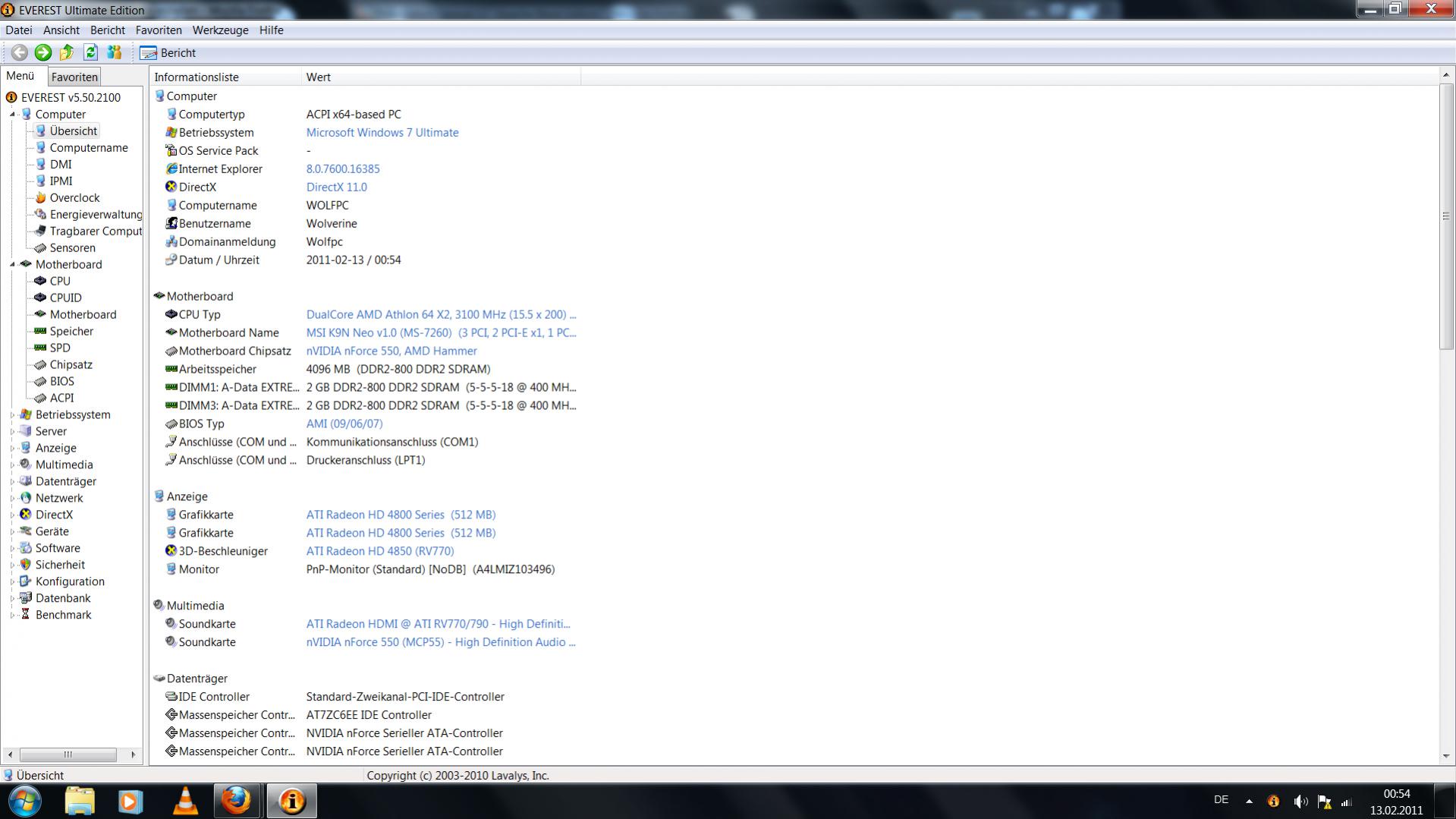Select Computername in the tree

pos(89,147)
